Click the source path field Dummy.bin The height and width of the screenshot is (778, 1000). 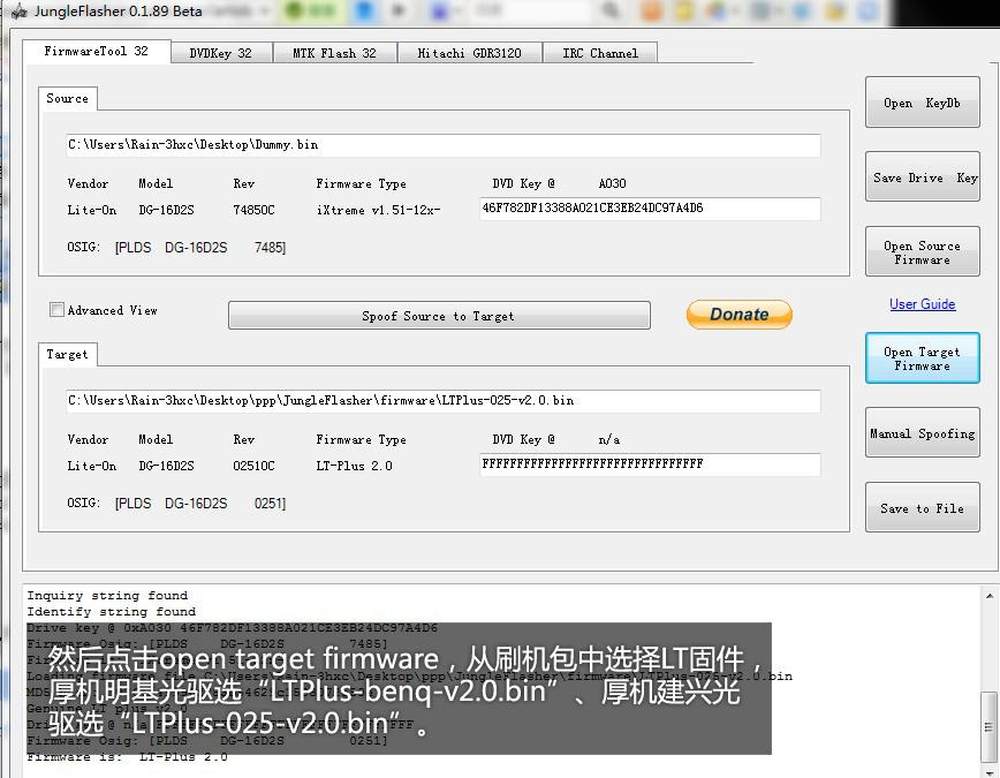443,145
